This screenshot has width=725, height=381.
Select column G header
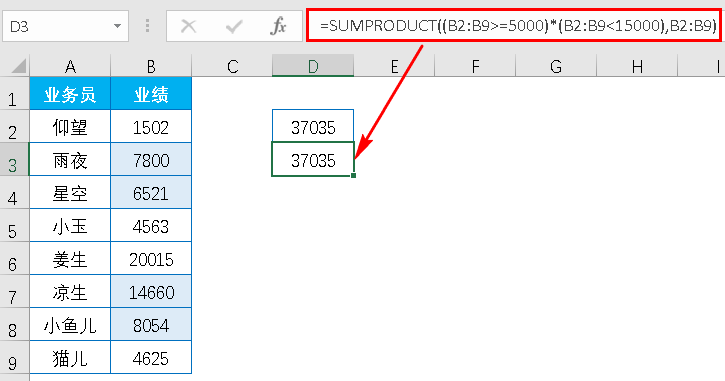556,66
